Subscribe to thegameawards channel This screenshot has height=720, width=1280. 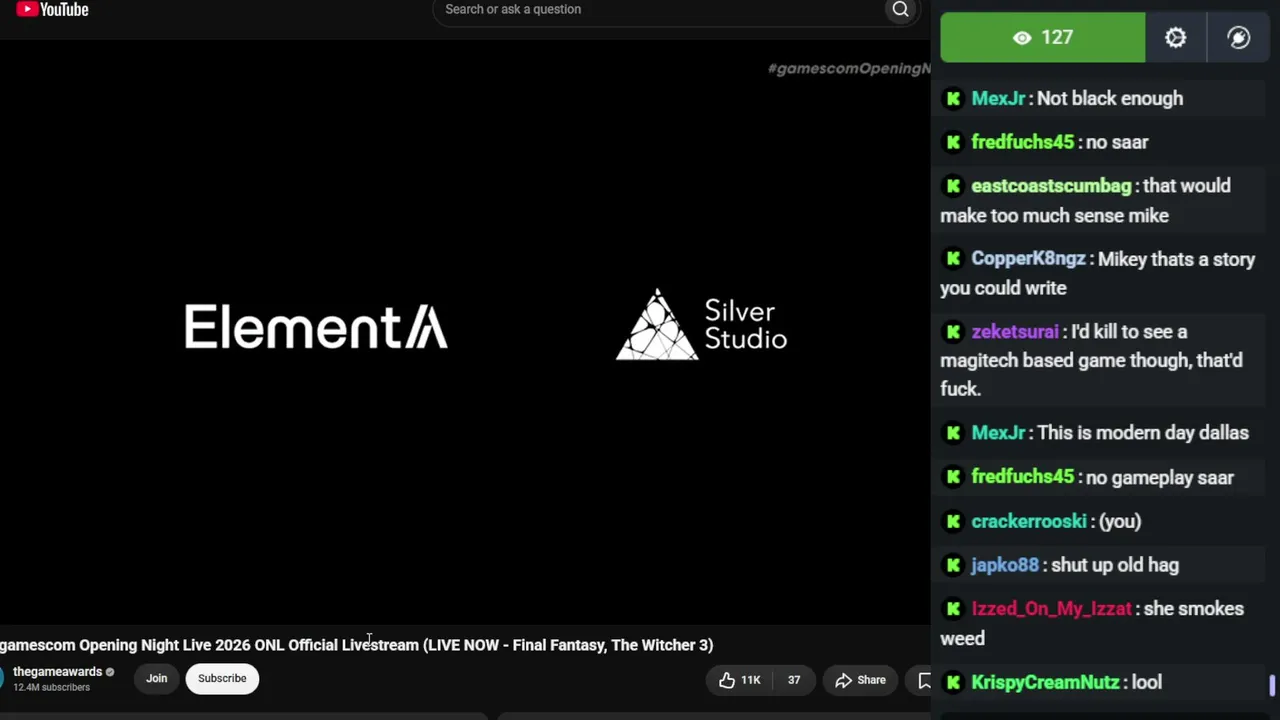pos(222,678)
